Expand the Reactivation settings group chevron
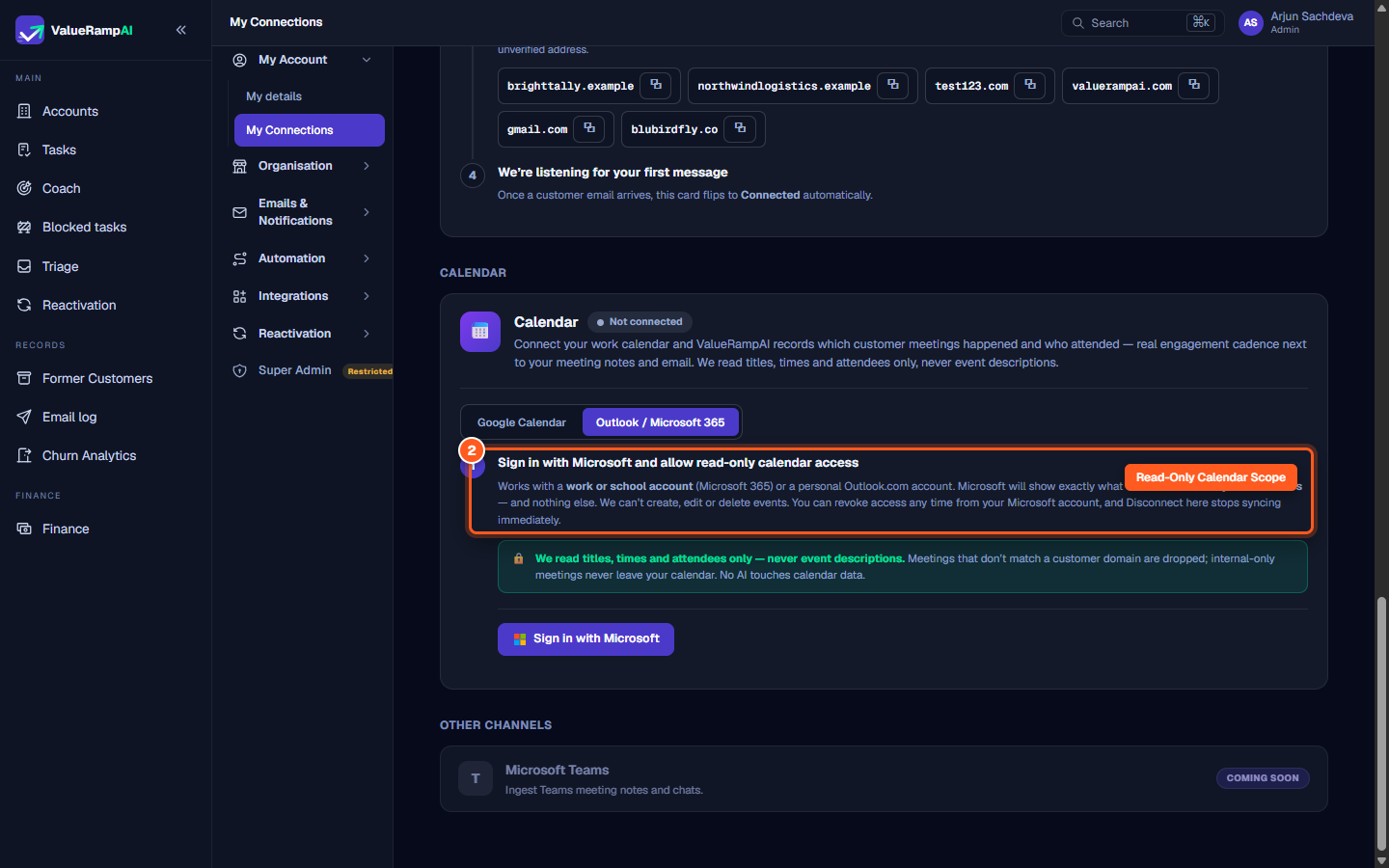 [367, 334]
